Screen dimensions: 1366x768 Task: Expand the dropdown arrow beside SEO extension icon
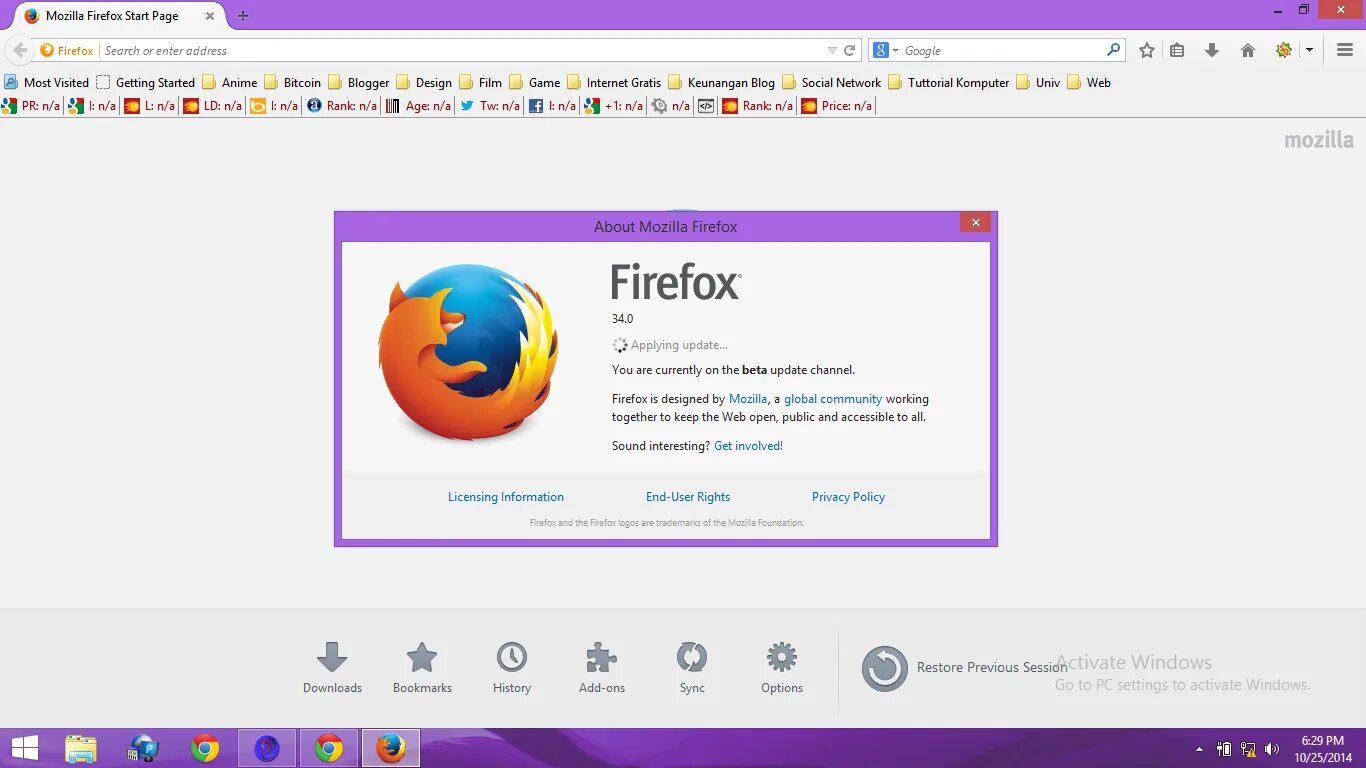point(1308,50)
